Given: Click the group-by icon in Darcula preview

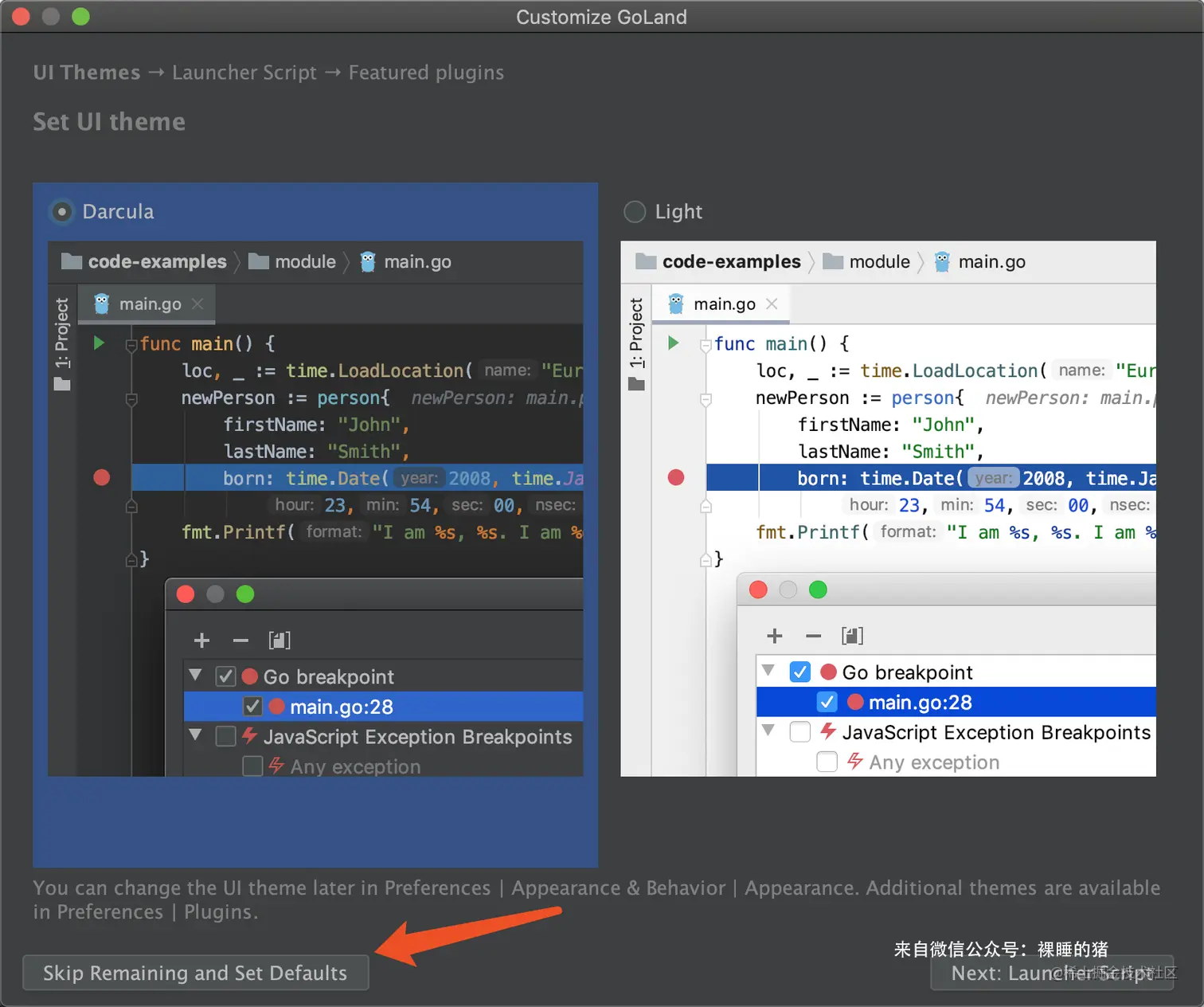Looking at the screenshot, I should click(x=279, y=641).
